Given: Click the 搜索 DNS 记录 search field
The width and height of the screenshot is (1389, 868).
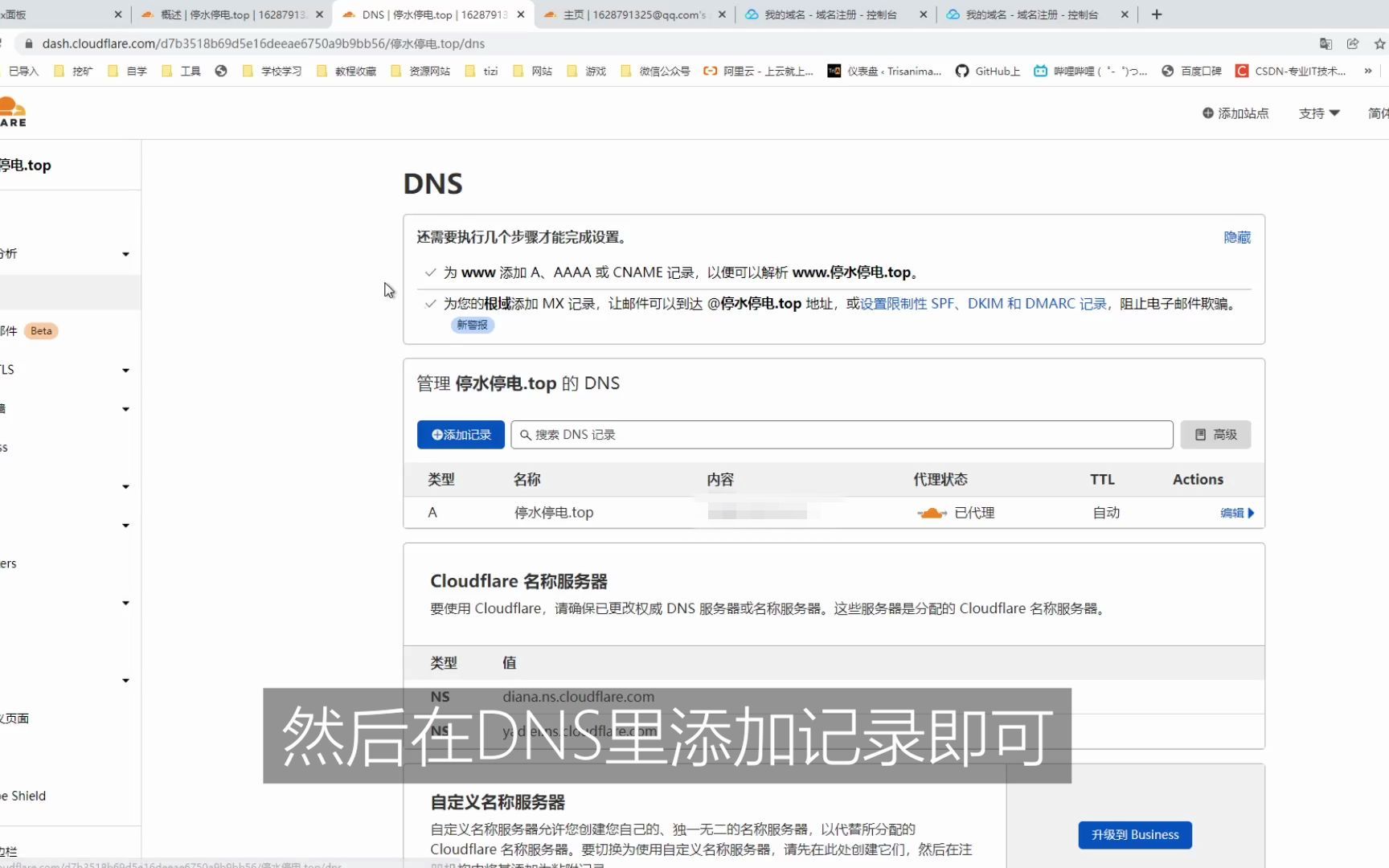Looking at the screenshot, I should (x=842, y=435).
